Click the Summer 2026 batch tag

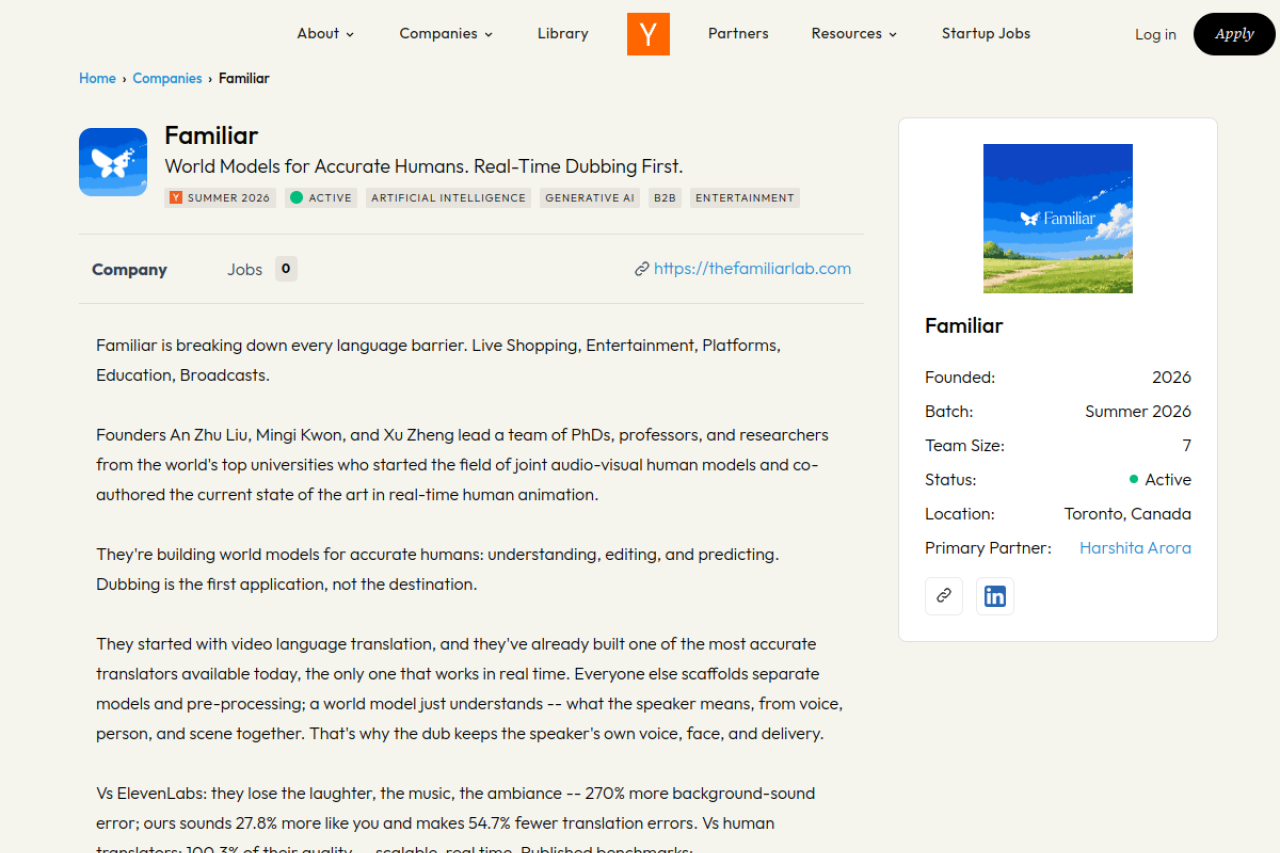coord(220,198)
